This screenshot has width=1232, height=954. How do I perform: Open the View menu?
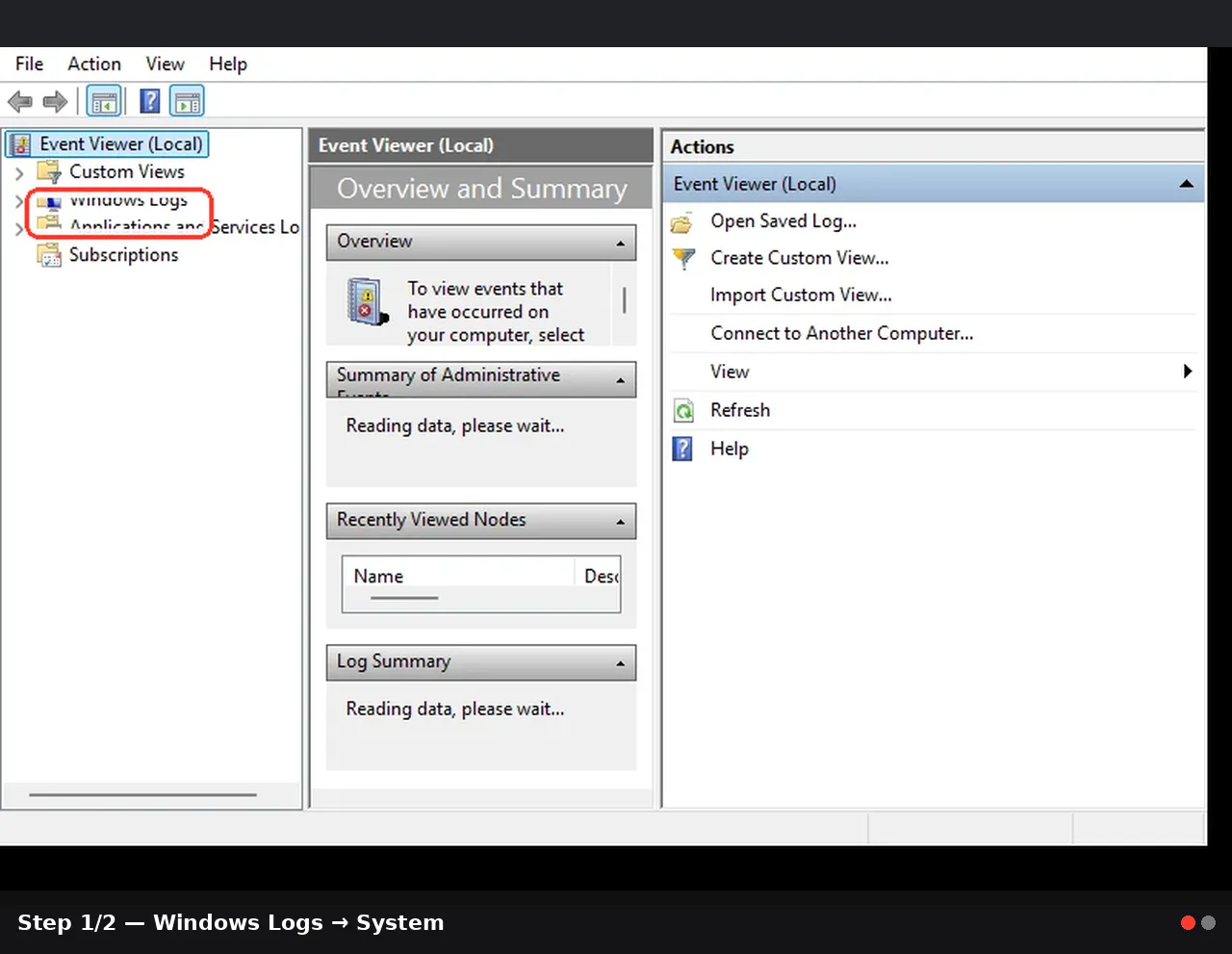(165, 64)
